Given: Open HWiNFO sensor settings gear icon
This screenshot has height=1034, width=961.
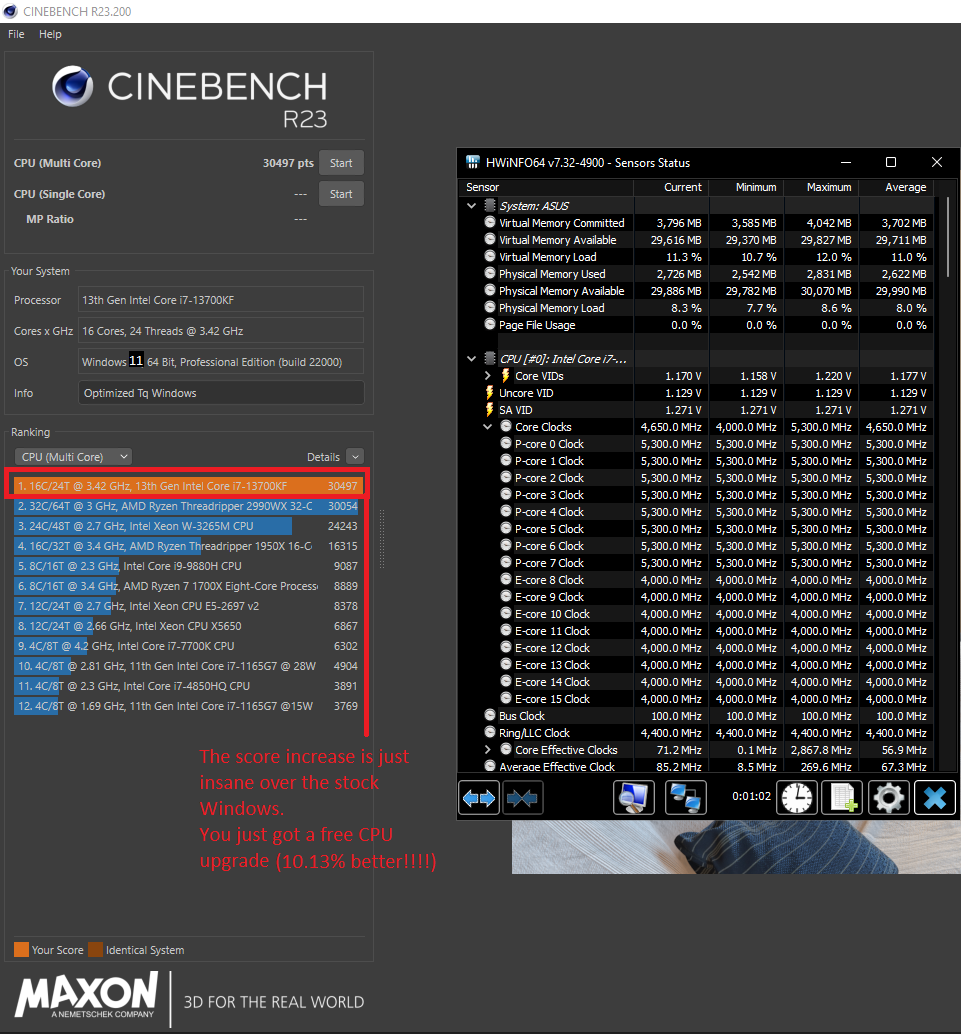Looking at the screenshot, I should pos(888,797).
